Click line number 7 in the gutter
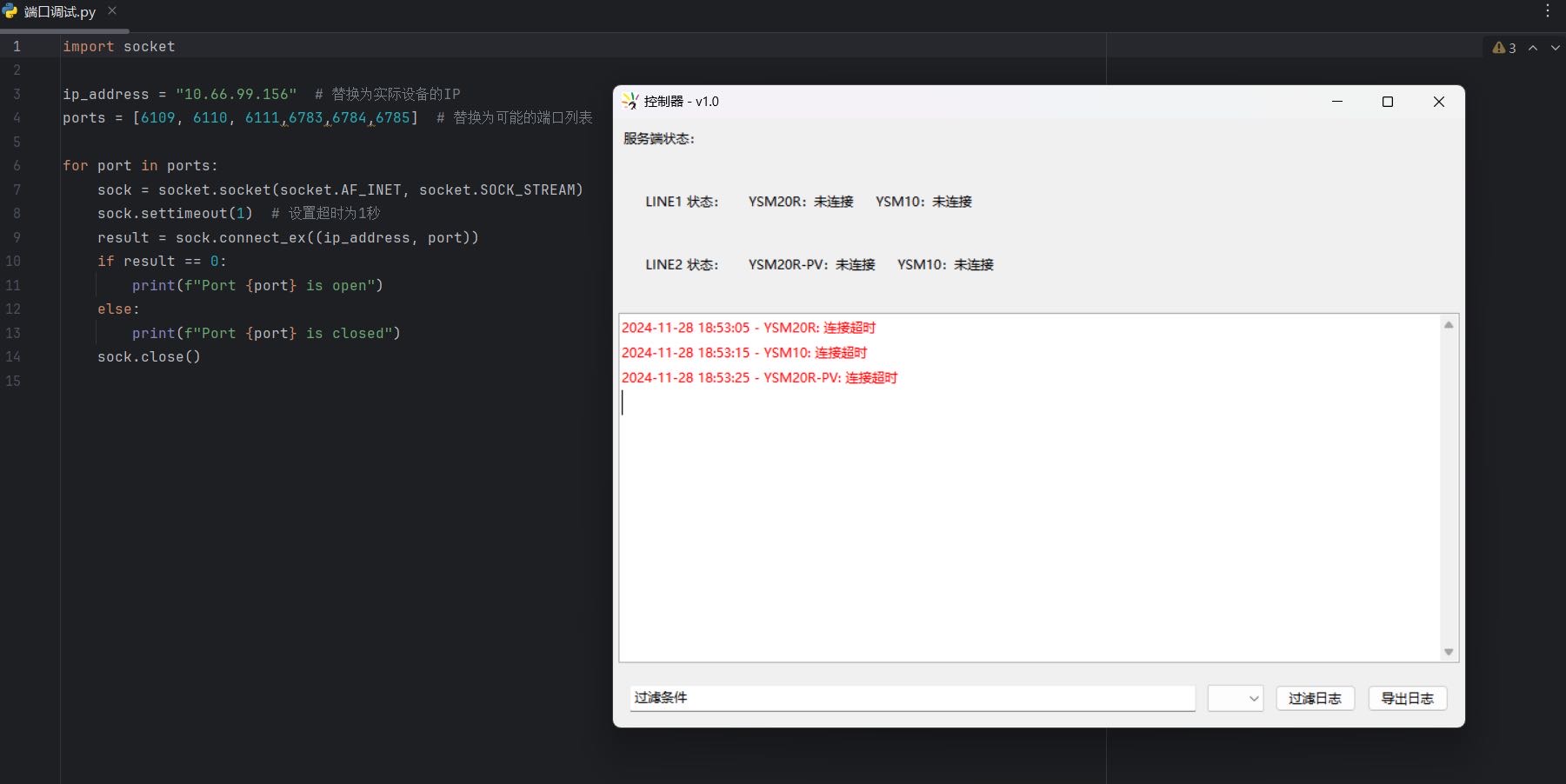The image size is (1566, 784). pyautogui.click(x=17, y=189)
